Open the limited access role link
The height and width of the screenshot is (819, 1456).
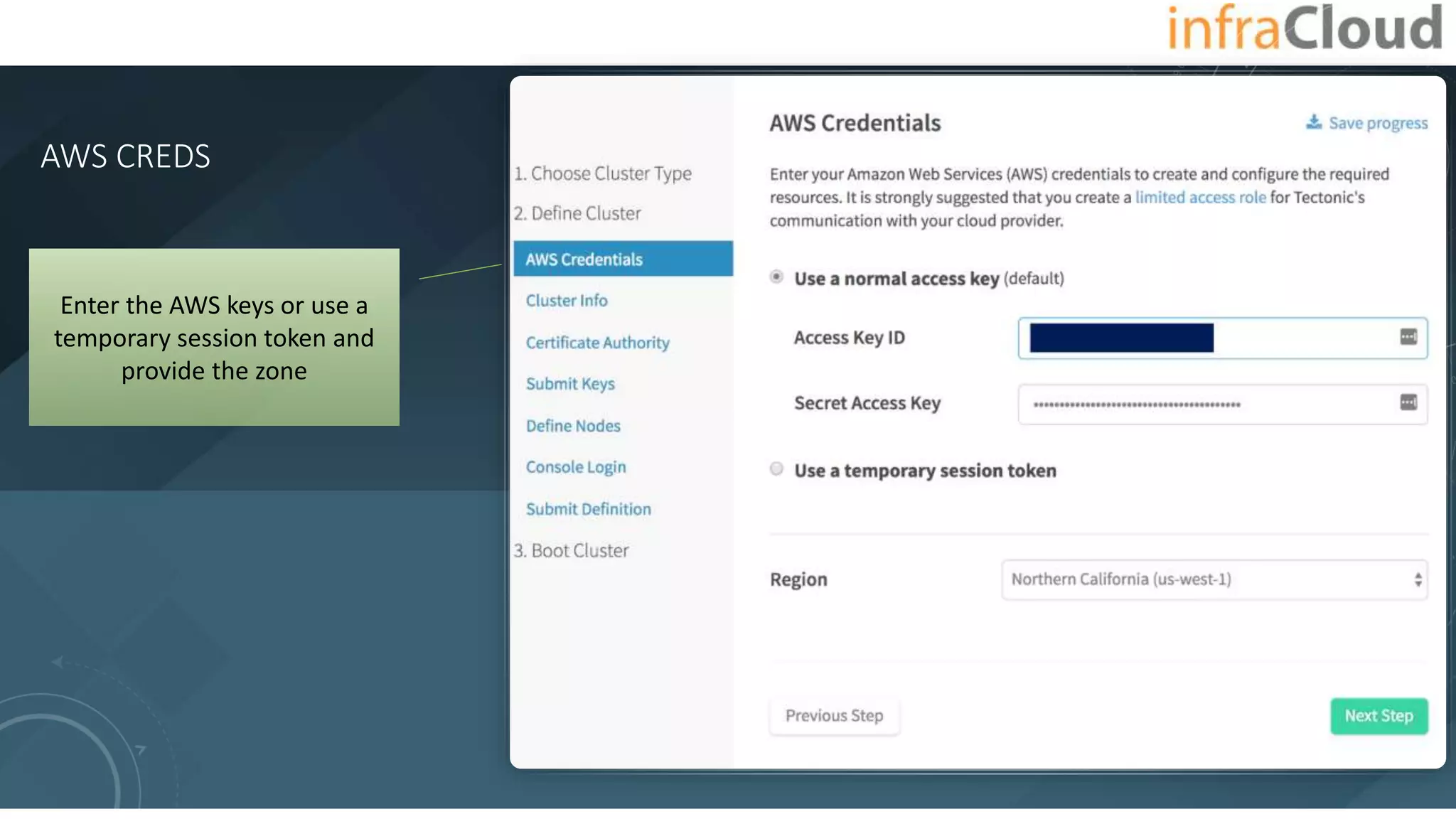(x=1200, y=197)
